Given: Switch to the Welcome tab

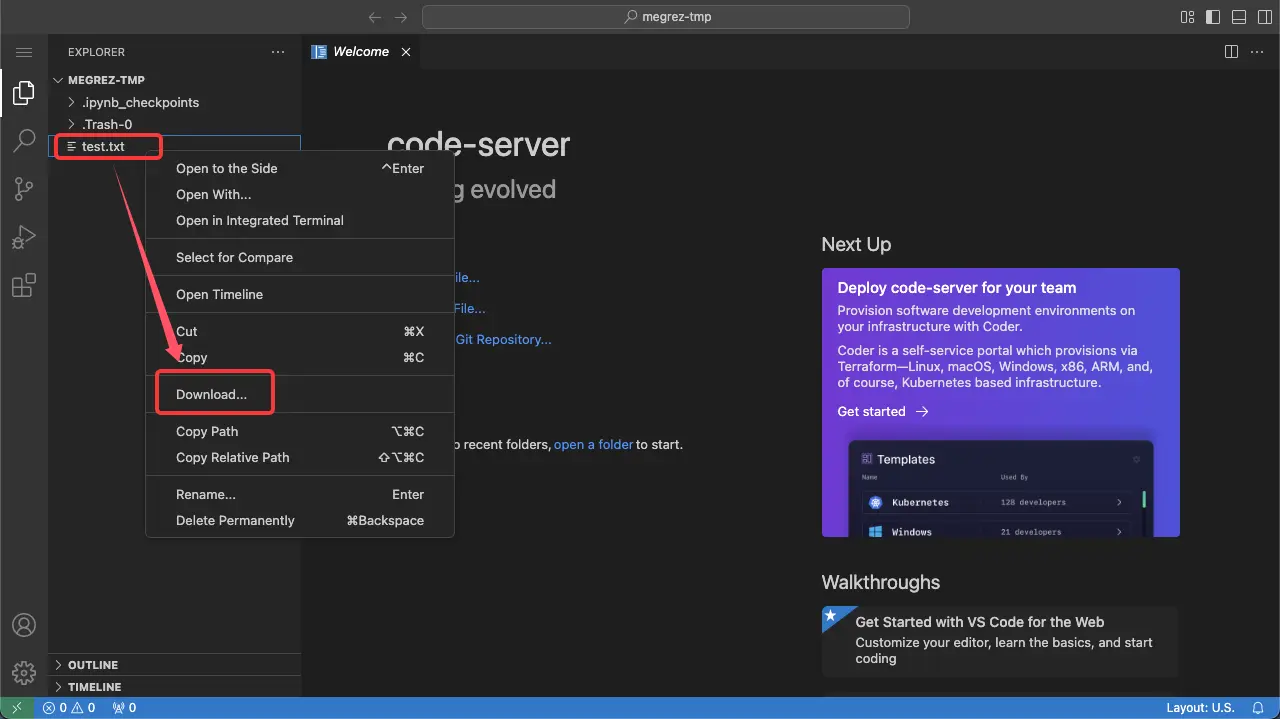Looking at the screenshot, I should pos(360,51).
